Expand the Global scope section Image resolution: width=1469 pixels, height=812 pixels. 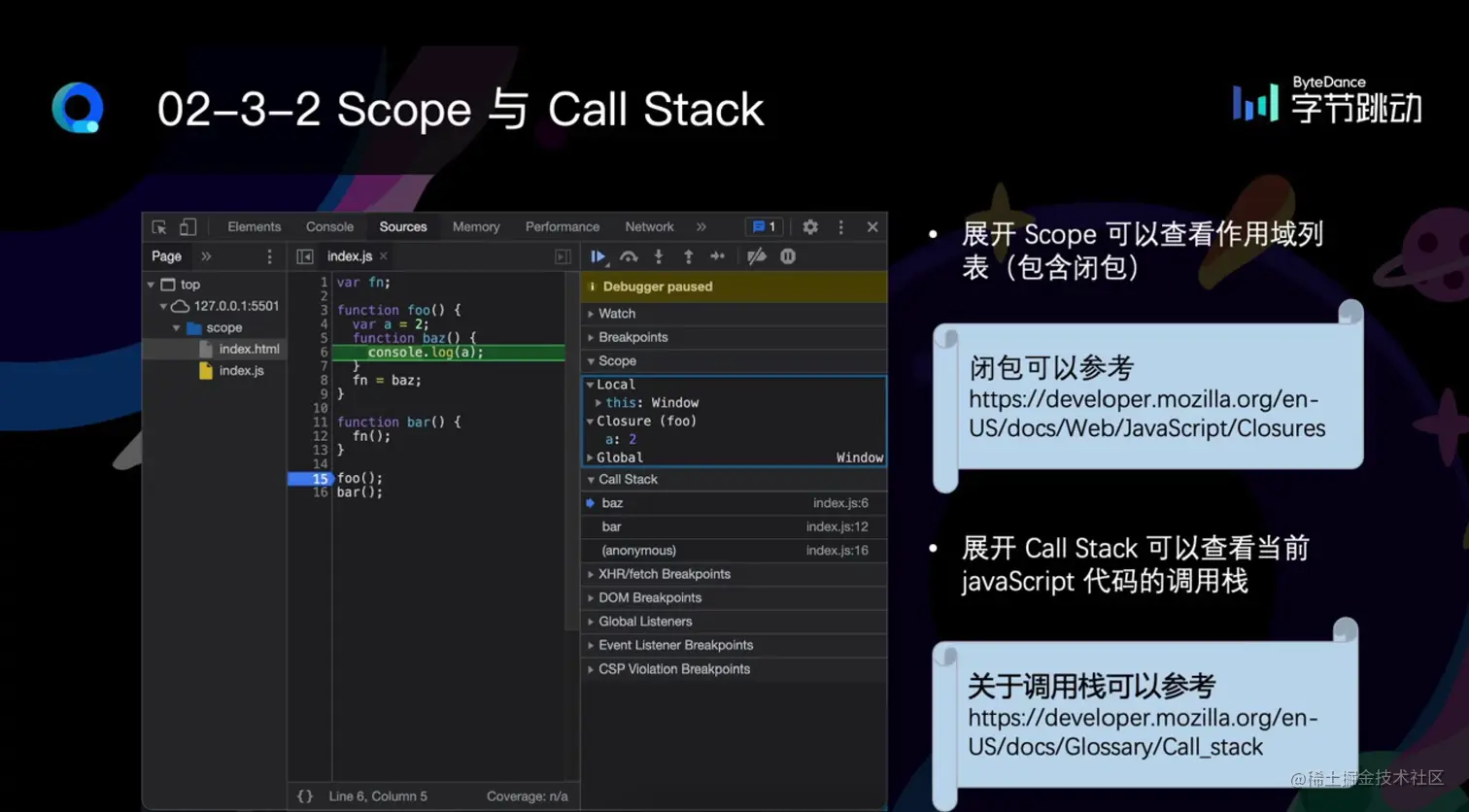[x=590, y=457]
